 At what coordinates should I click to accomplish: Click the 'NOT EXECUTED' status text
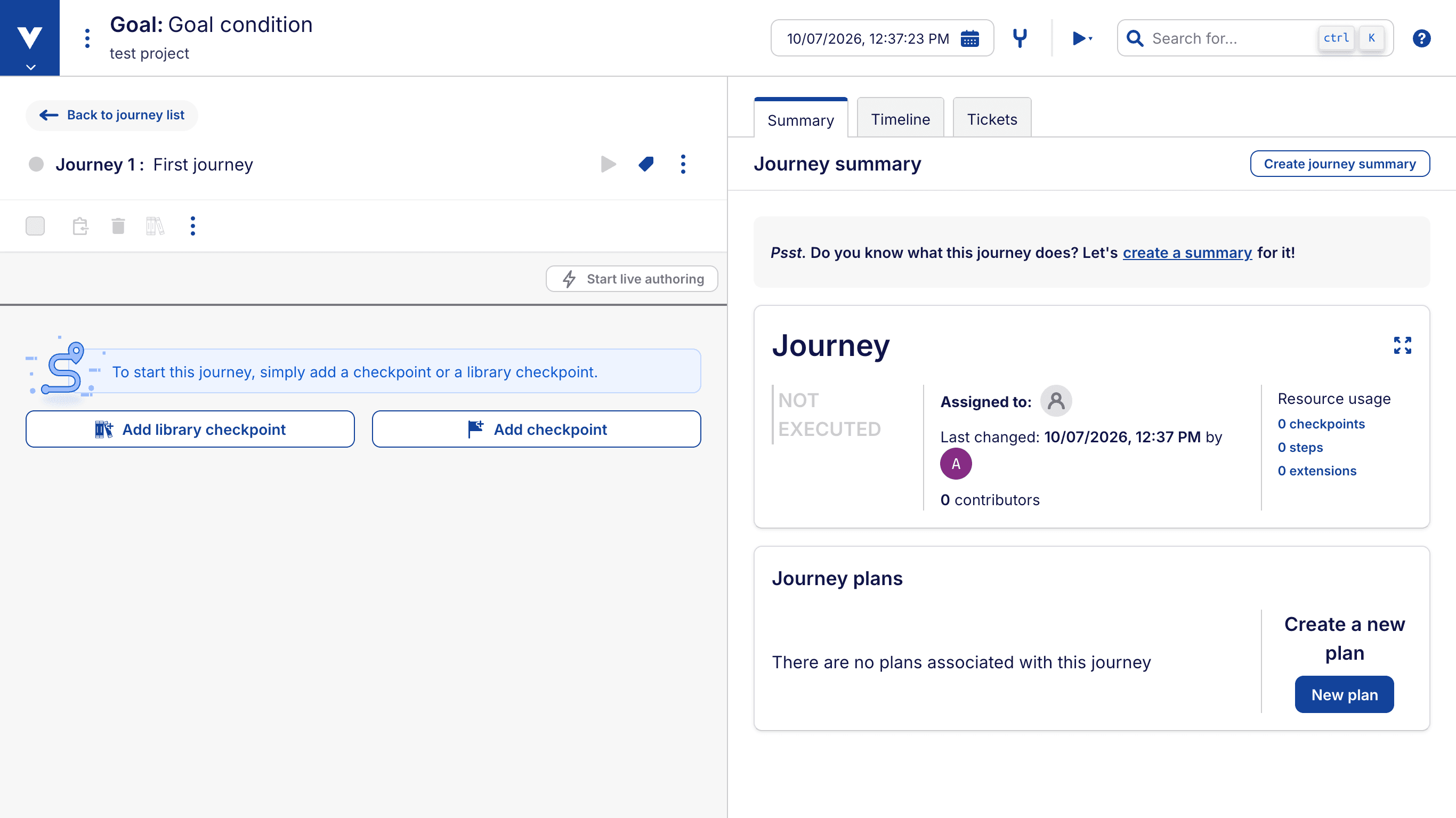(x=829, y=415)
